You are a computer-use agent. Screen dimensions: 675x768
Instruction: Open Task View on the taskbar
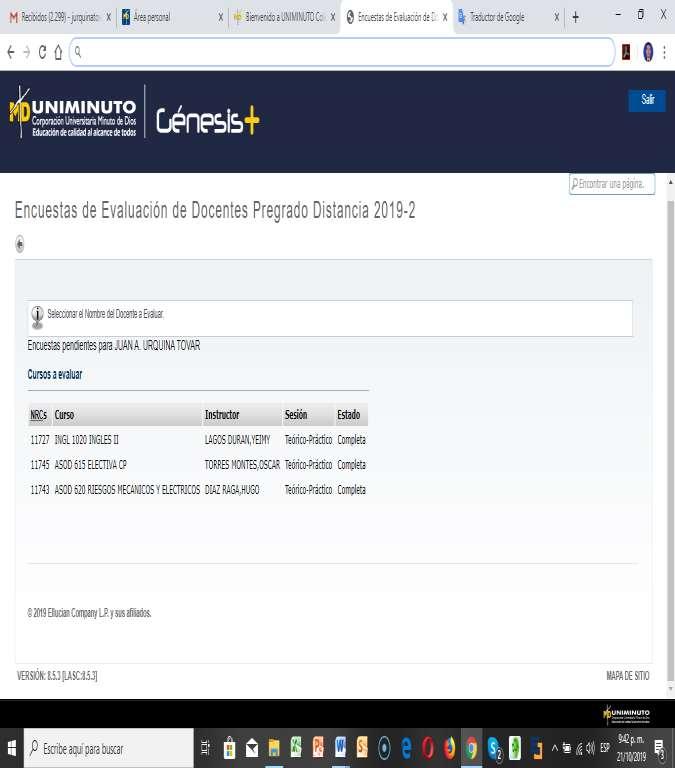[x=205, y=748]
